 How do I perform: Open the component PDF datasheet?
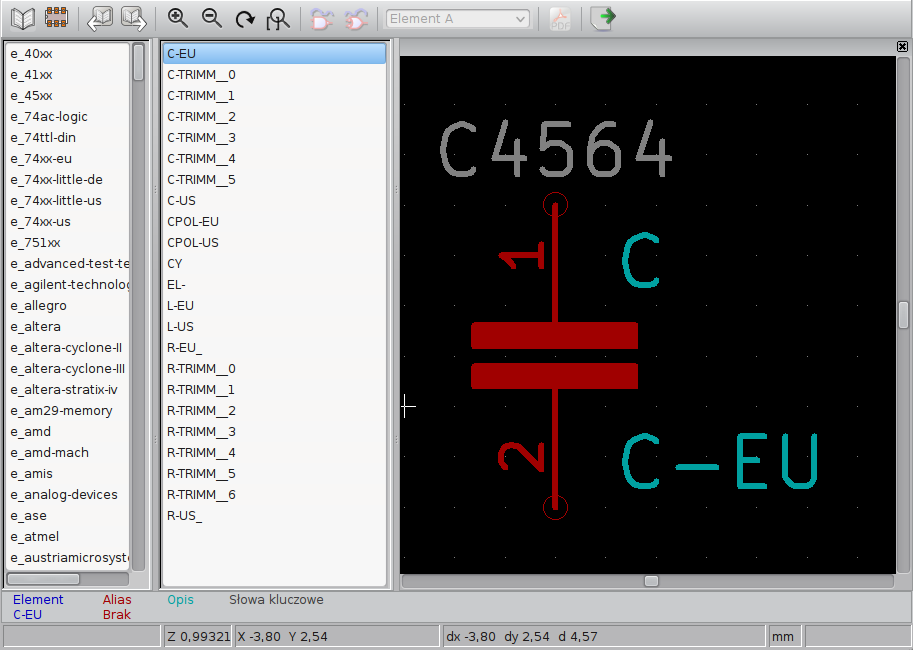click(560, 18)
